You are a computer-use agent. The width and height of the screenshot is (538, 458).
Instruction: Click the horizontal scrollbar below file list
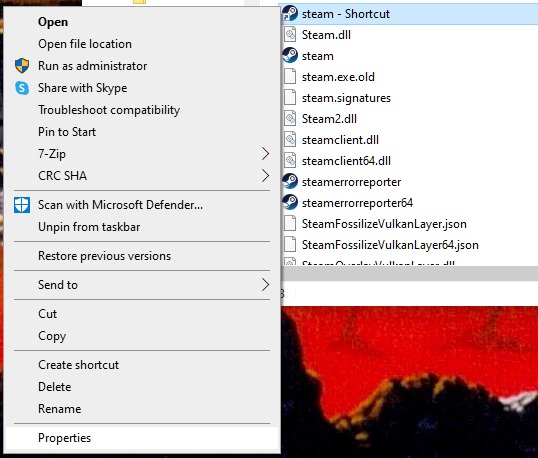[x=409, y=274]
